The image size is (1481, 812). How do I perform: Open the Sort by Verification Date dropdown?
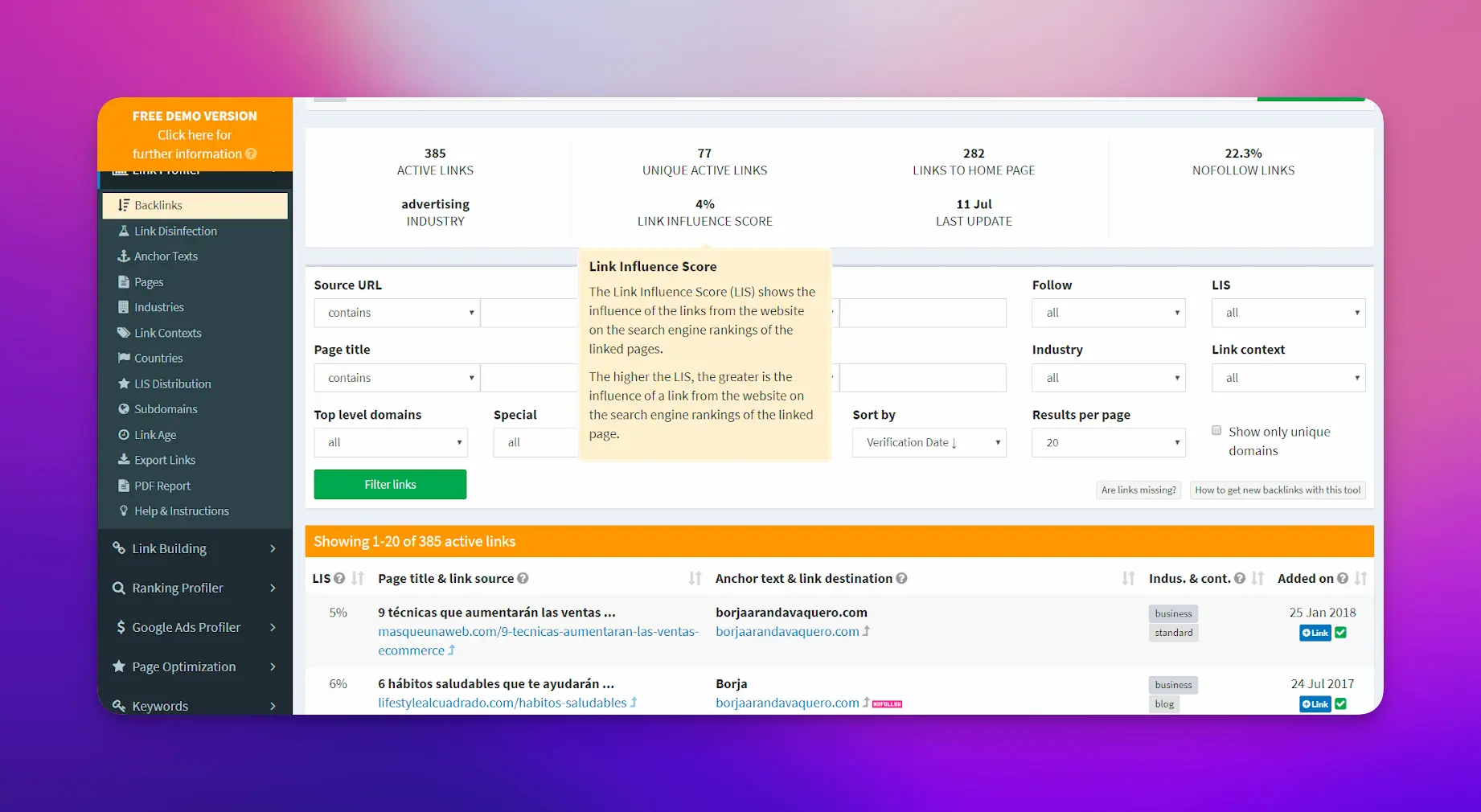(x=929, y=442)
